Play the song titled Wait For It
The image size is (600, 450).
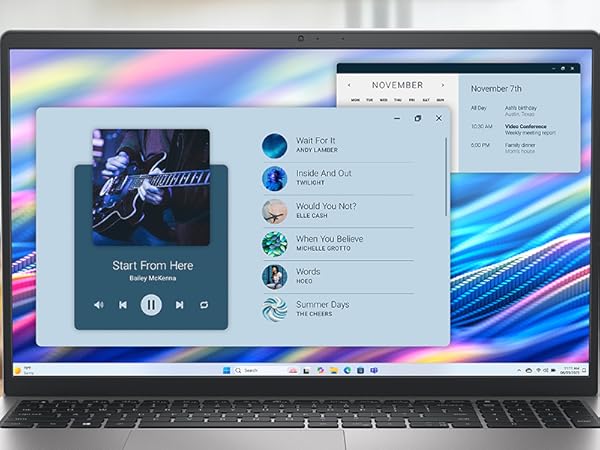point(316,140)
